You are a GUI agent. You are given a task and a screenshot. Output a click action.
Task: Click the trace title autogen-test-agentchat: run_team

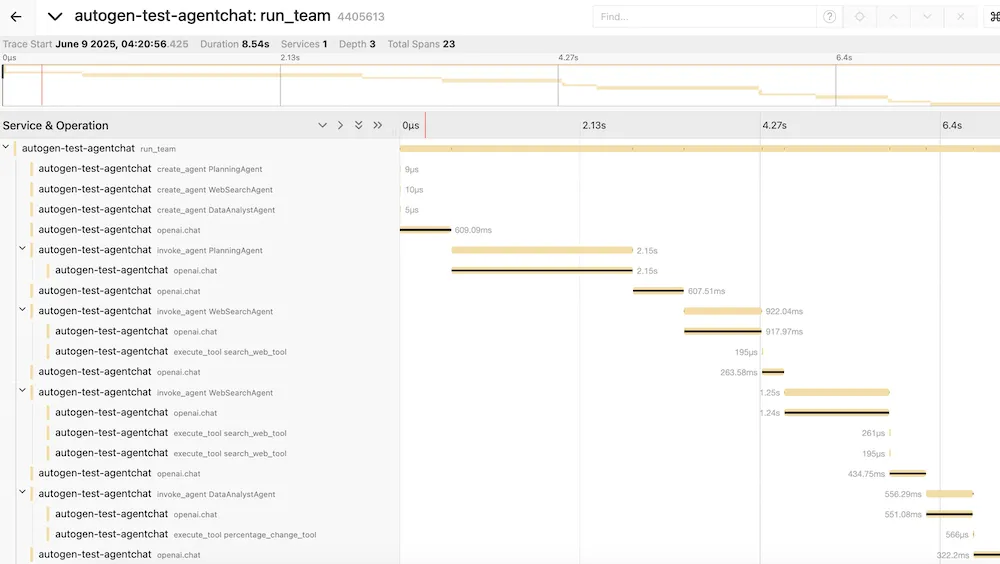tap(202, 16)
